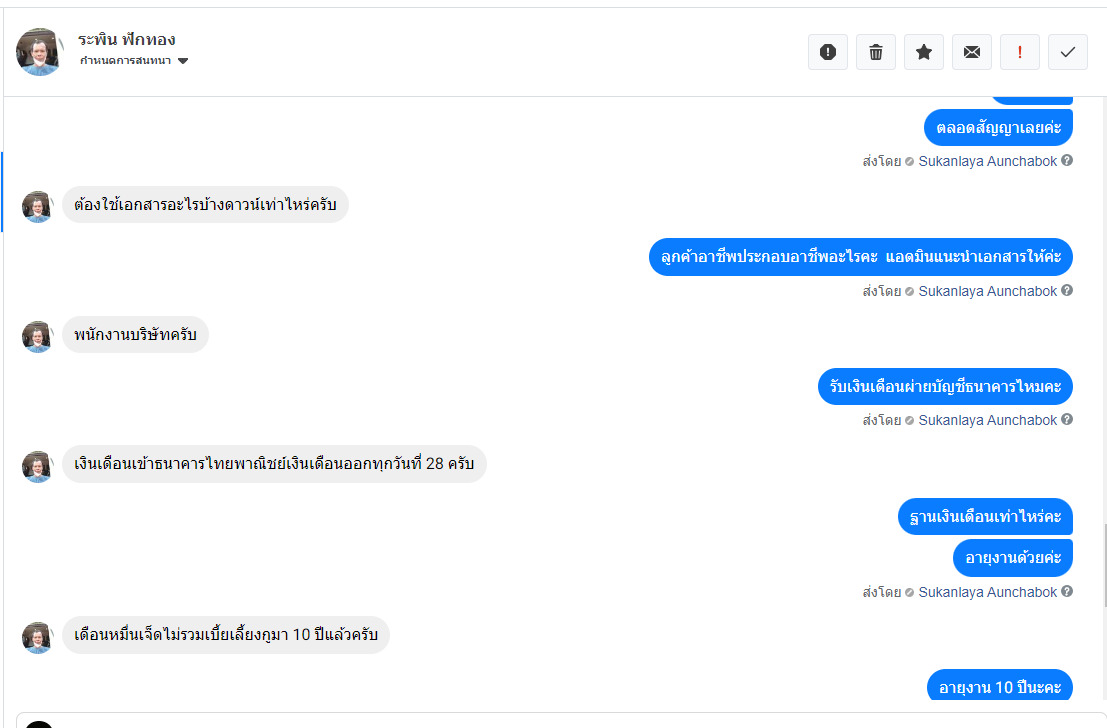The width and height of the screenshot is (1107, 728).
Task: Delete the conversation using the trash icon
Action: pos(876,52)
